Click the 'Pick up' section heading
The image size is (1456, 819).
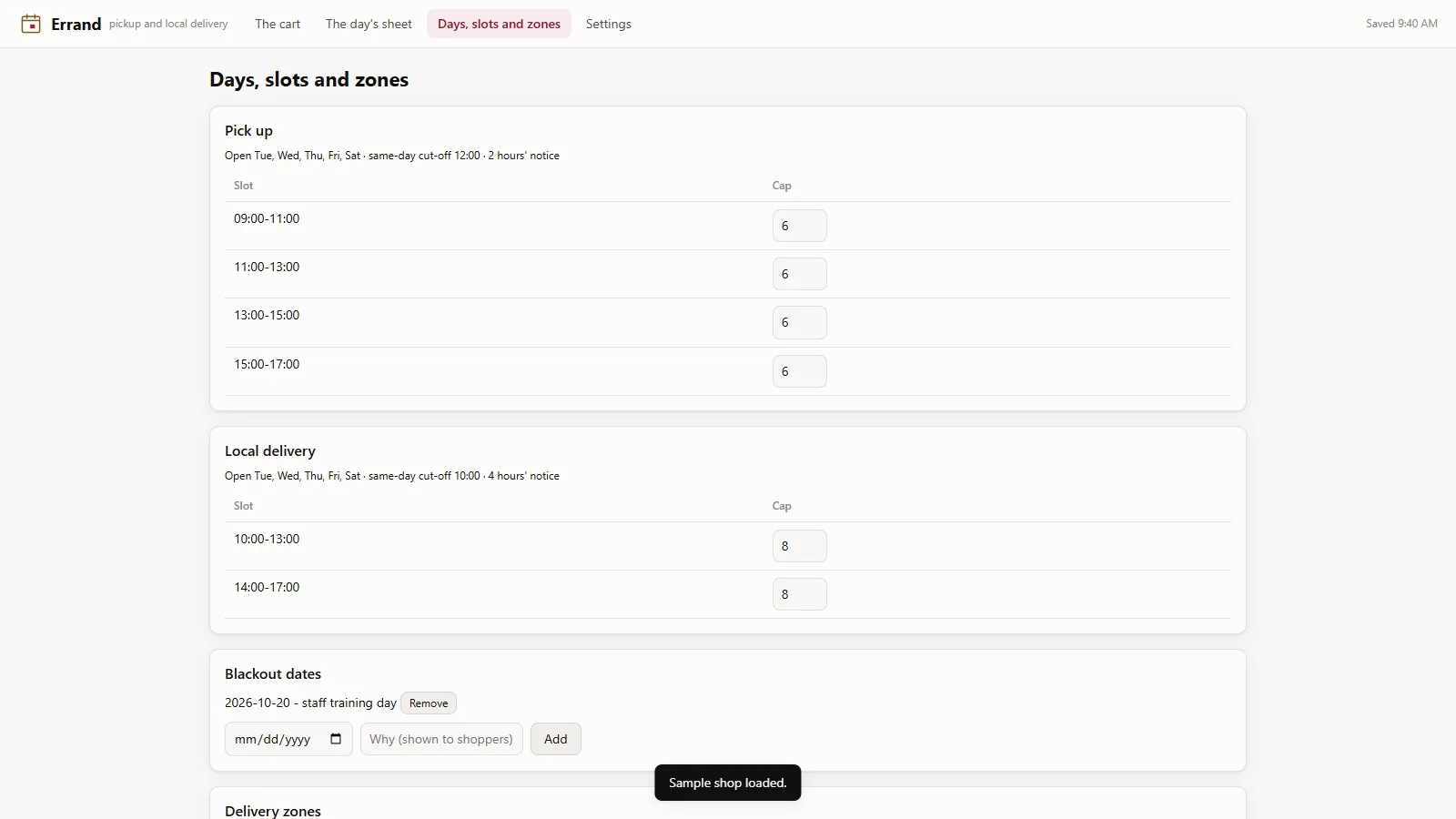[248, 131]
